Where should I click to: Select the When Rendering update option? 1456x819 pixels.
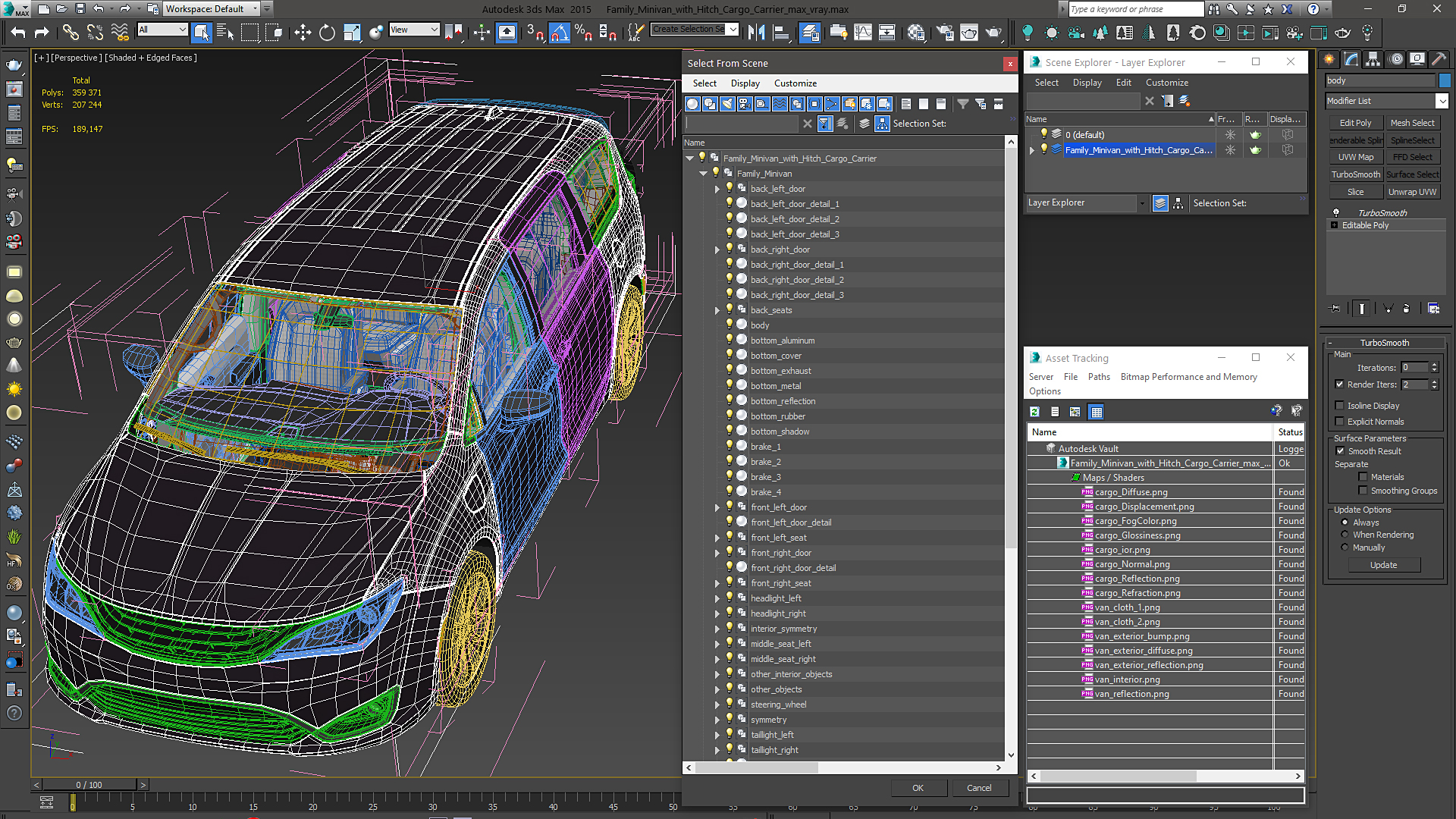click(x=1345, y=535)
